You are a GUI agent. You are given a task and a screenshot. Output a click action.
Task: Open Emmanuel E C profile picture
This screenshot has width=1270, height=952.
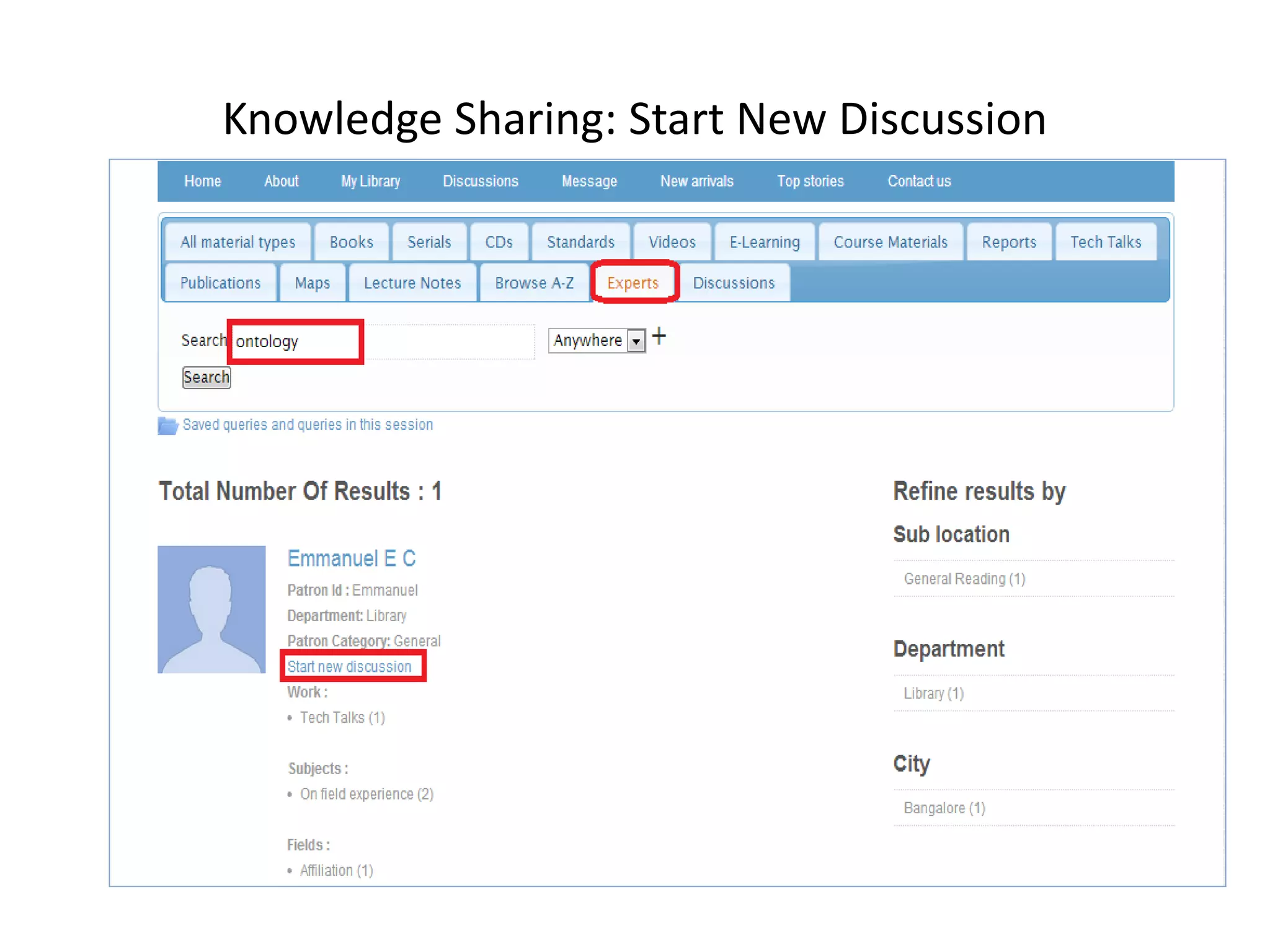pyautogui.click(x=211, y=609)
